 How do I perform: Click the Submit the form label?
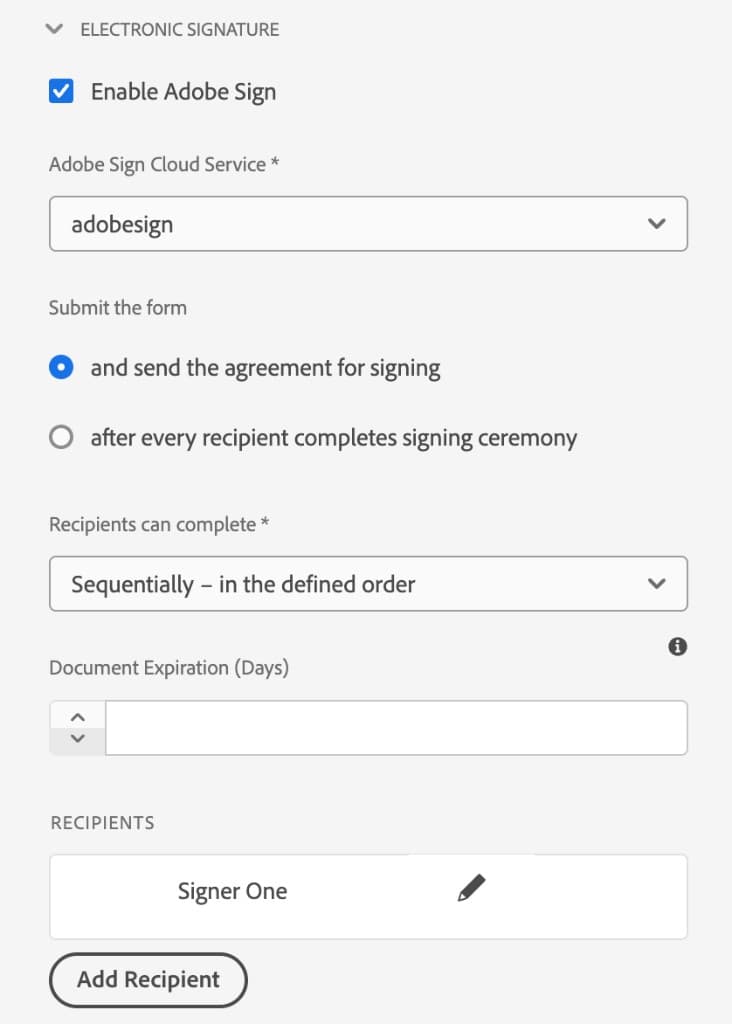click(x=118, y=308)
